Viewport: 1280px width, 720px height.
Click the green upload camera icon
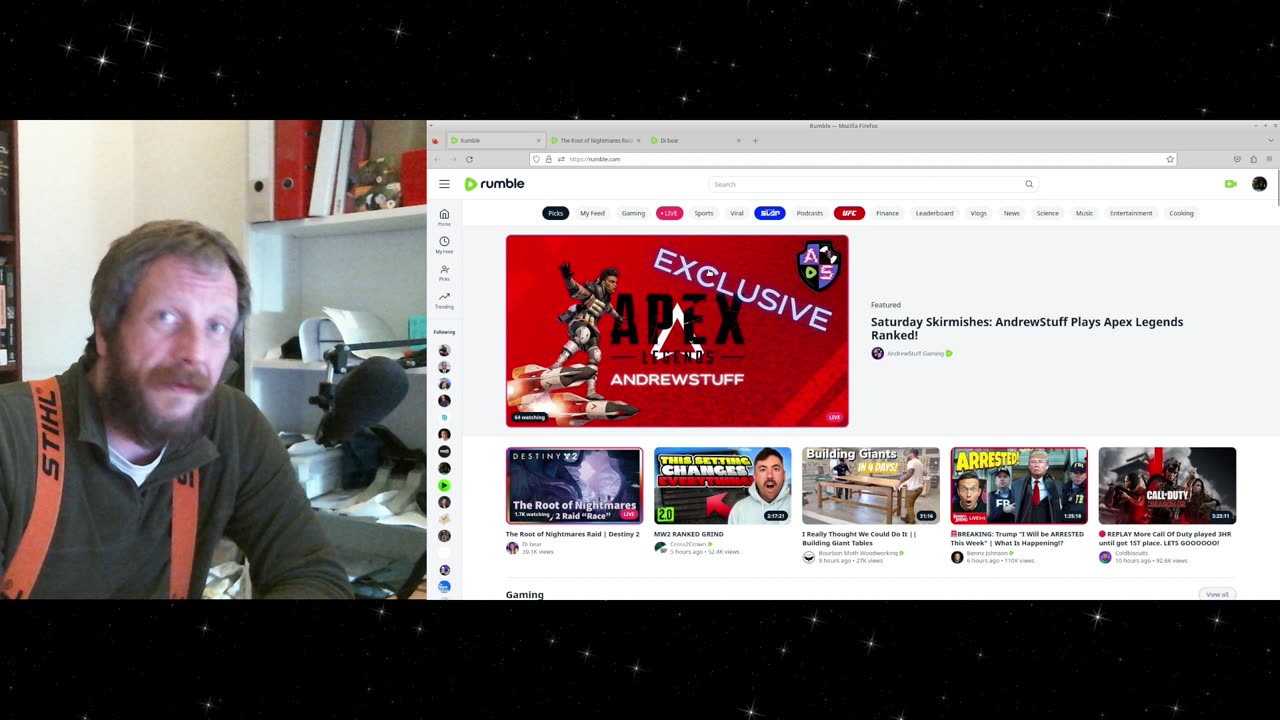click(x=1230, y=184)
